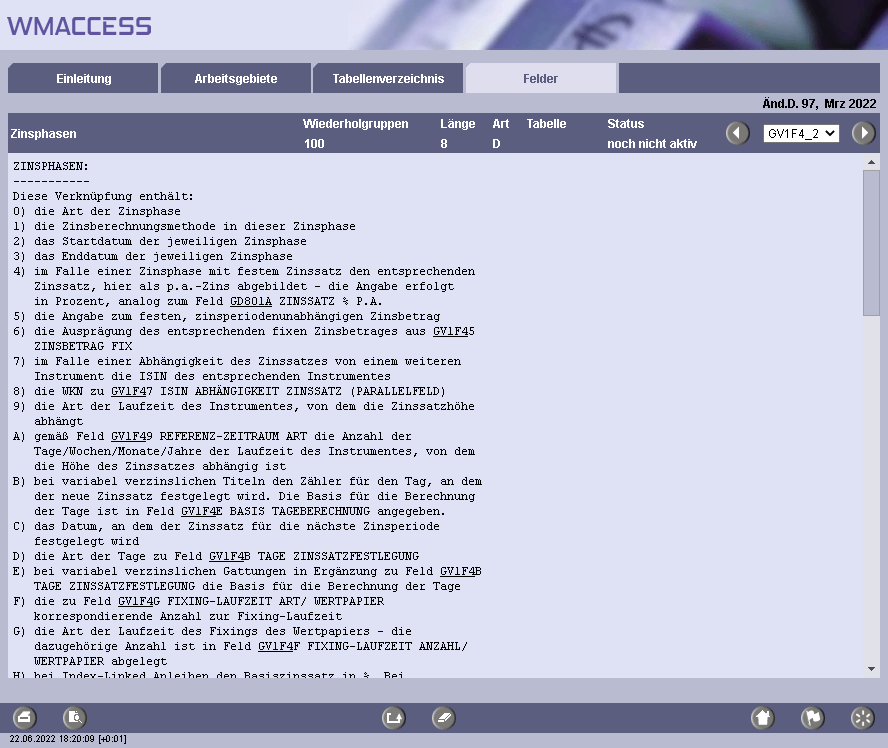Click the flag icon in bottom toolbar

813,717
